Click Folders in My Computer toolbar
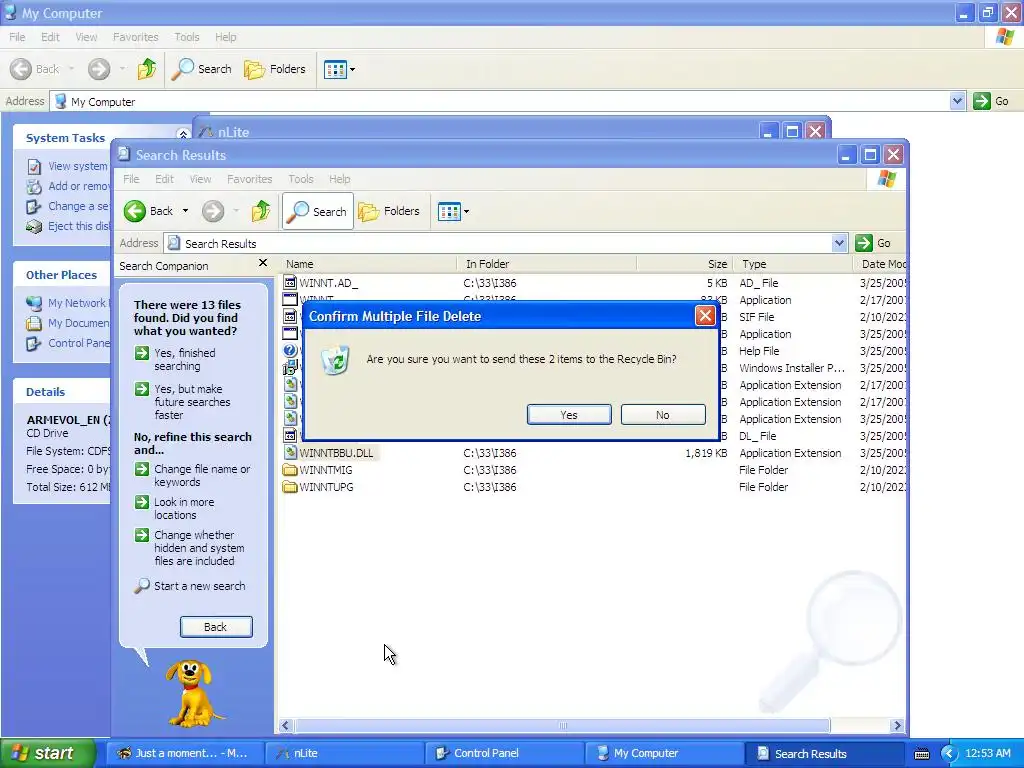The image size is (1024, 768). click(x=274, y=69)
